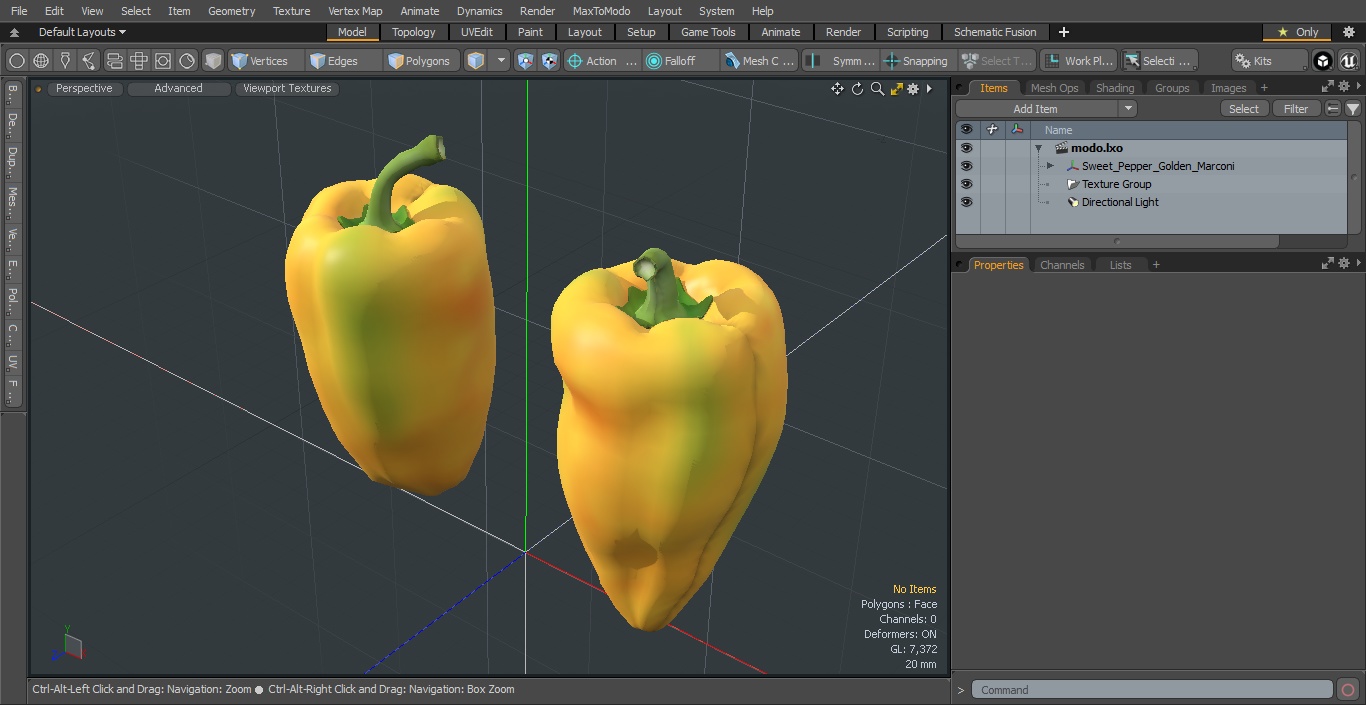
Task: Open the Vertex Map menu
Action: [x=355, y=11]
